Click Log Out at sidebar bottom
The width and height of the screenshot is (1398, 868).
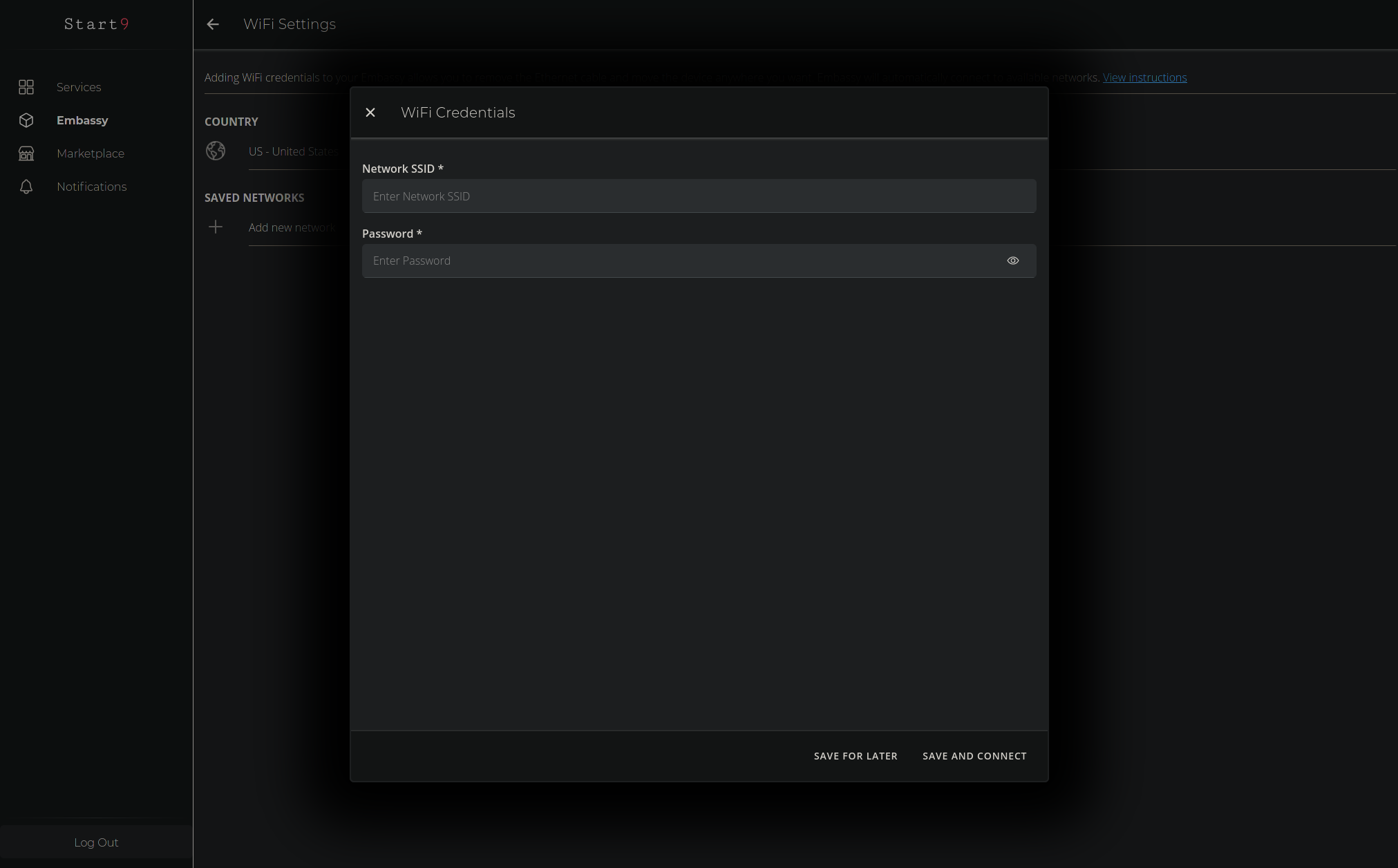coord(96,842)
